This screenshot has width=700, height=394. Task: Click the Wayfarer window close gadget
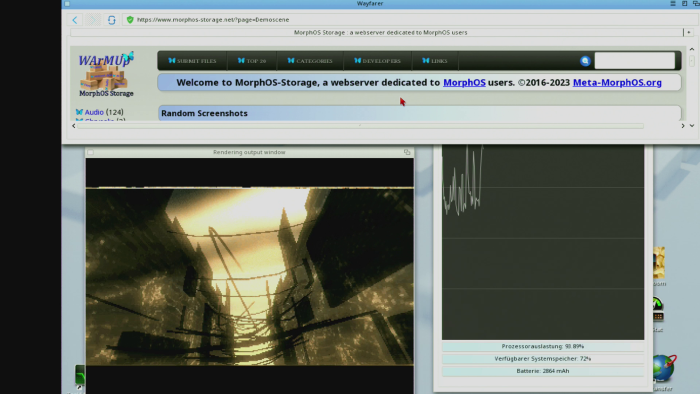click(67, 4)
